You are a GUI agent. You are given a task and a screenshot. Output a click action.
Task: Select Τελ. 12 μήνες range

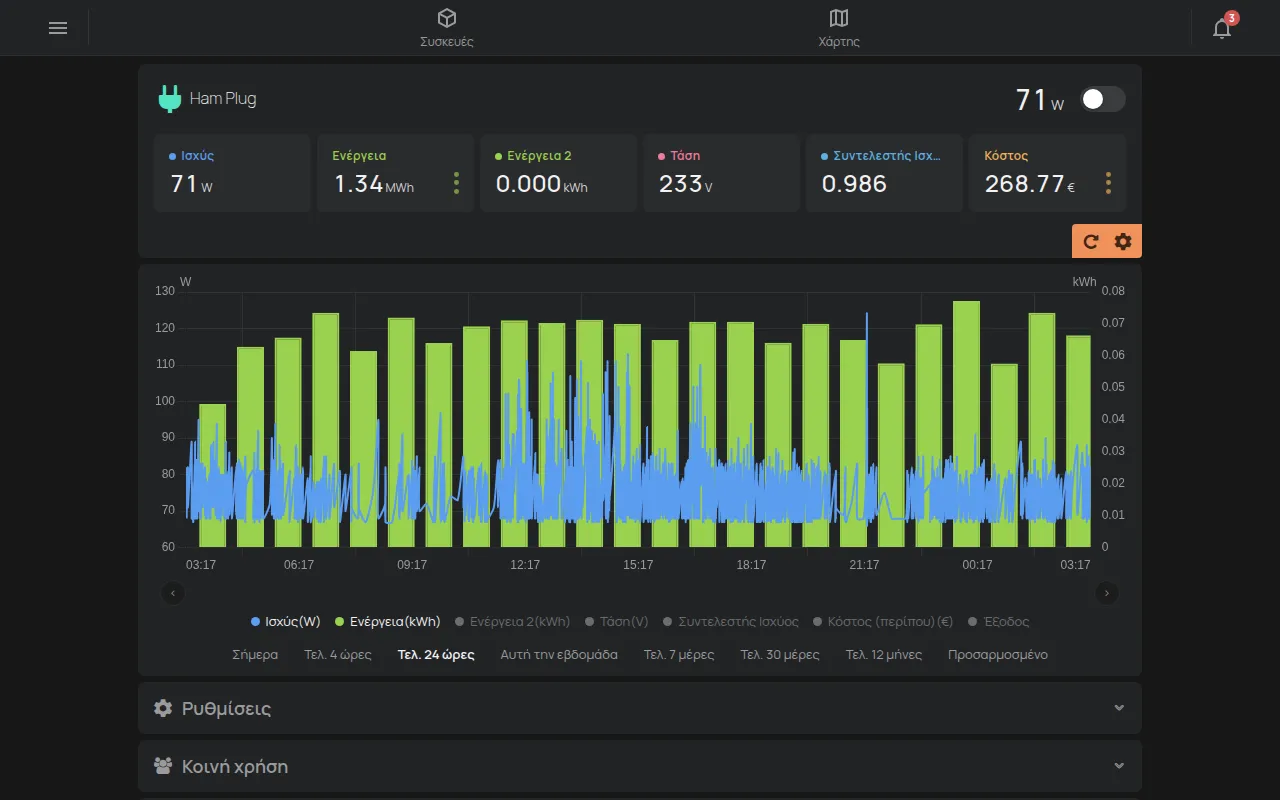pyautogui.click(x=884, y=655)
